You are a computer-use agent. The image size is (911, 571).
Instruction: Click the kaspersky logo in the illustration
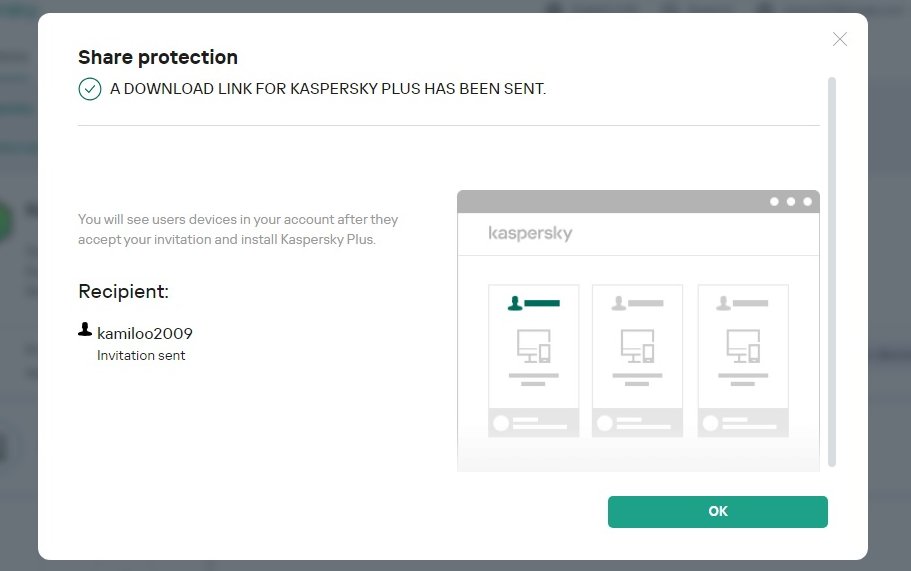530,234
